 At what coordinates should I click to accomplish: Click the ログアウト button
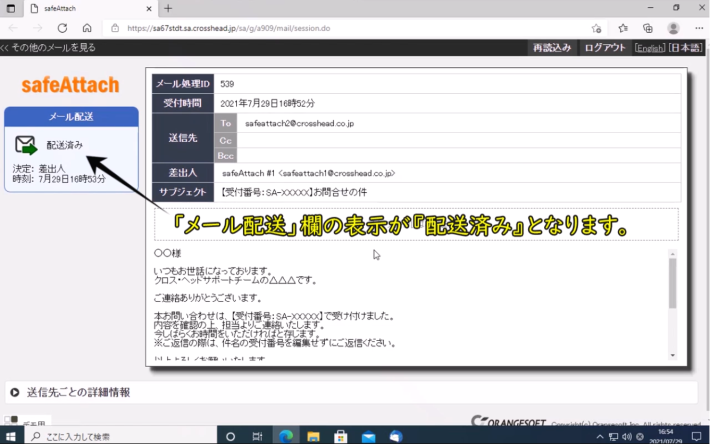(605, 48)
